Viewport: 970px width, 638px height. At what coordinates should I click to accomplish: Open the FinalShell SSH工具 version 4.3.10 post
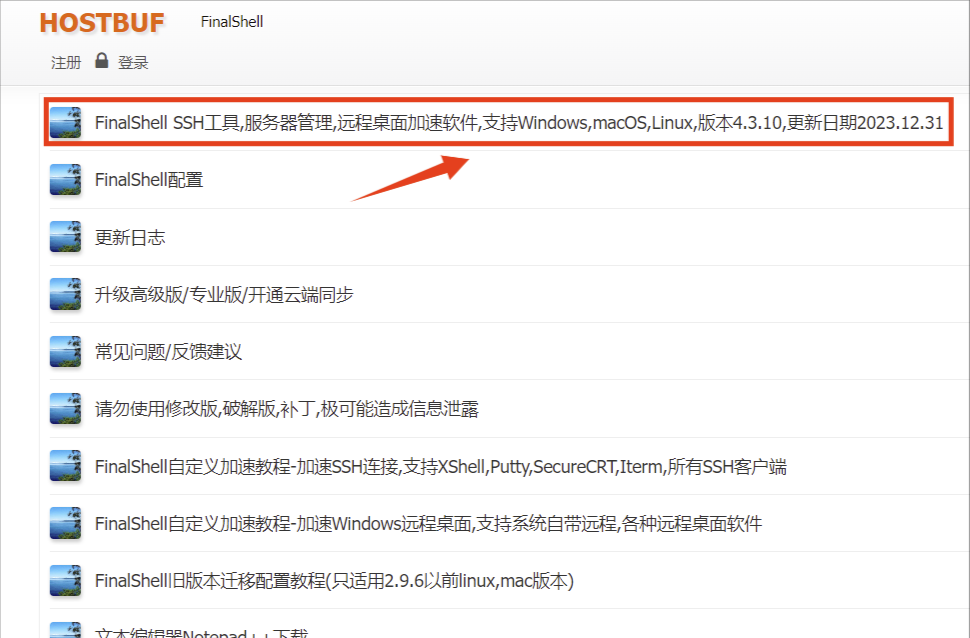[x=518, y=123]
